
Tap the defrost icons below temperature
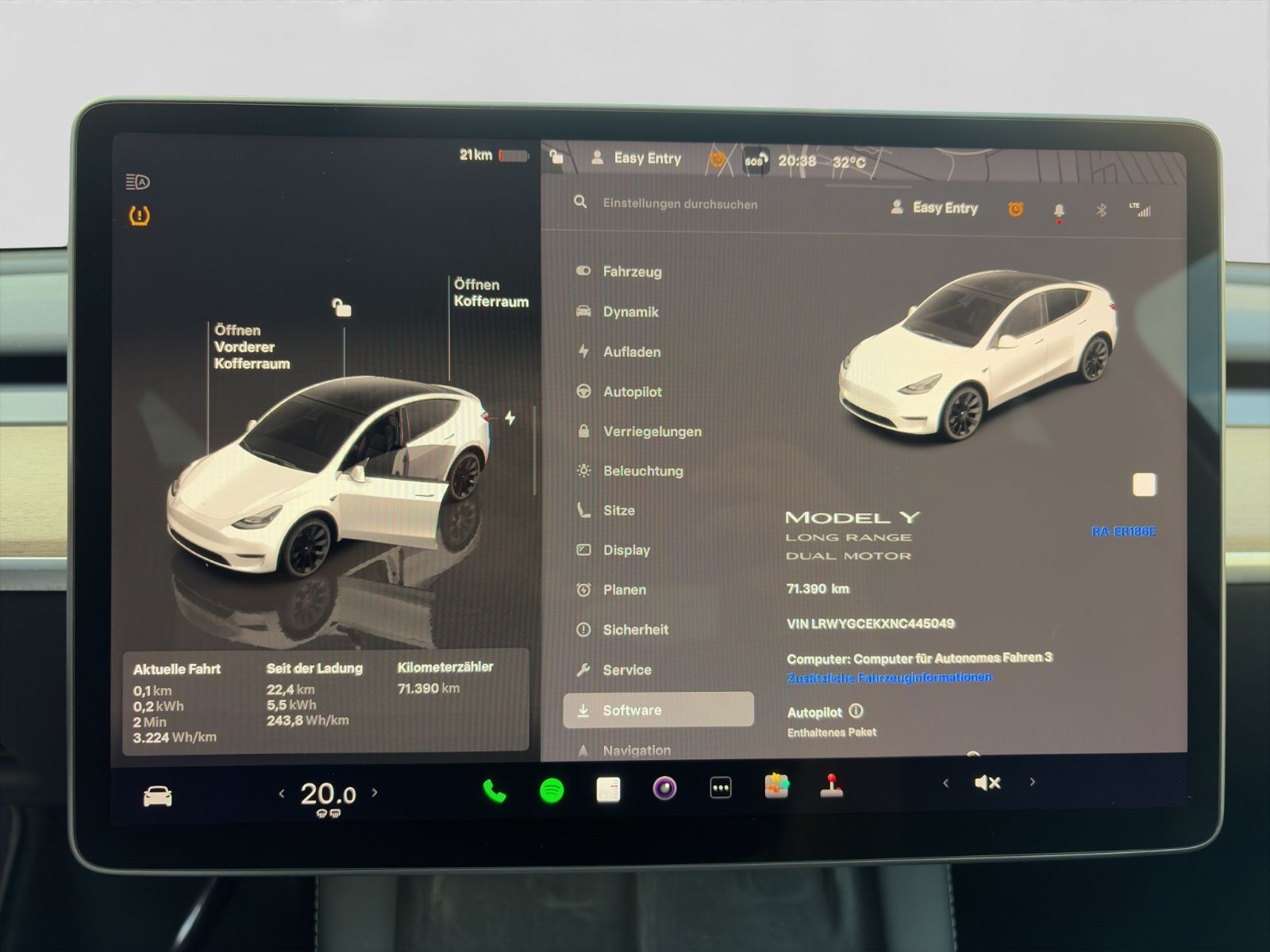(x=328, y=813)
